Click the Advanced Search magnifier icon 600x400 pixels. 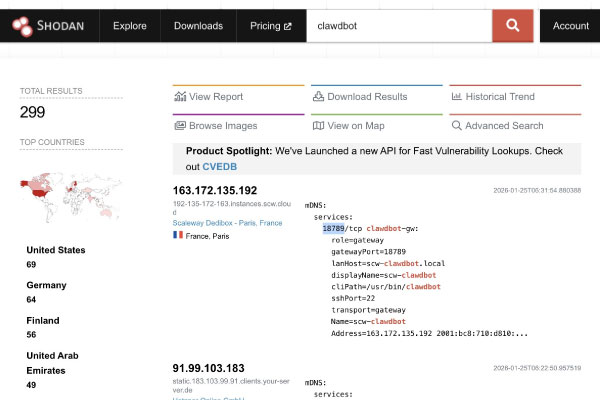[457, 126]
